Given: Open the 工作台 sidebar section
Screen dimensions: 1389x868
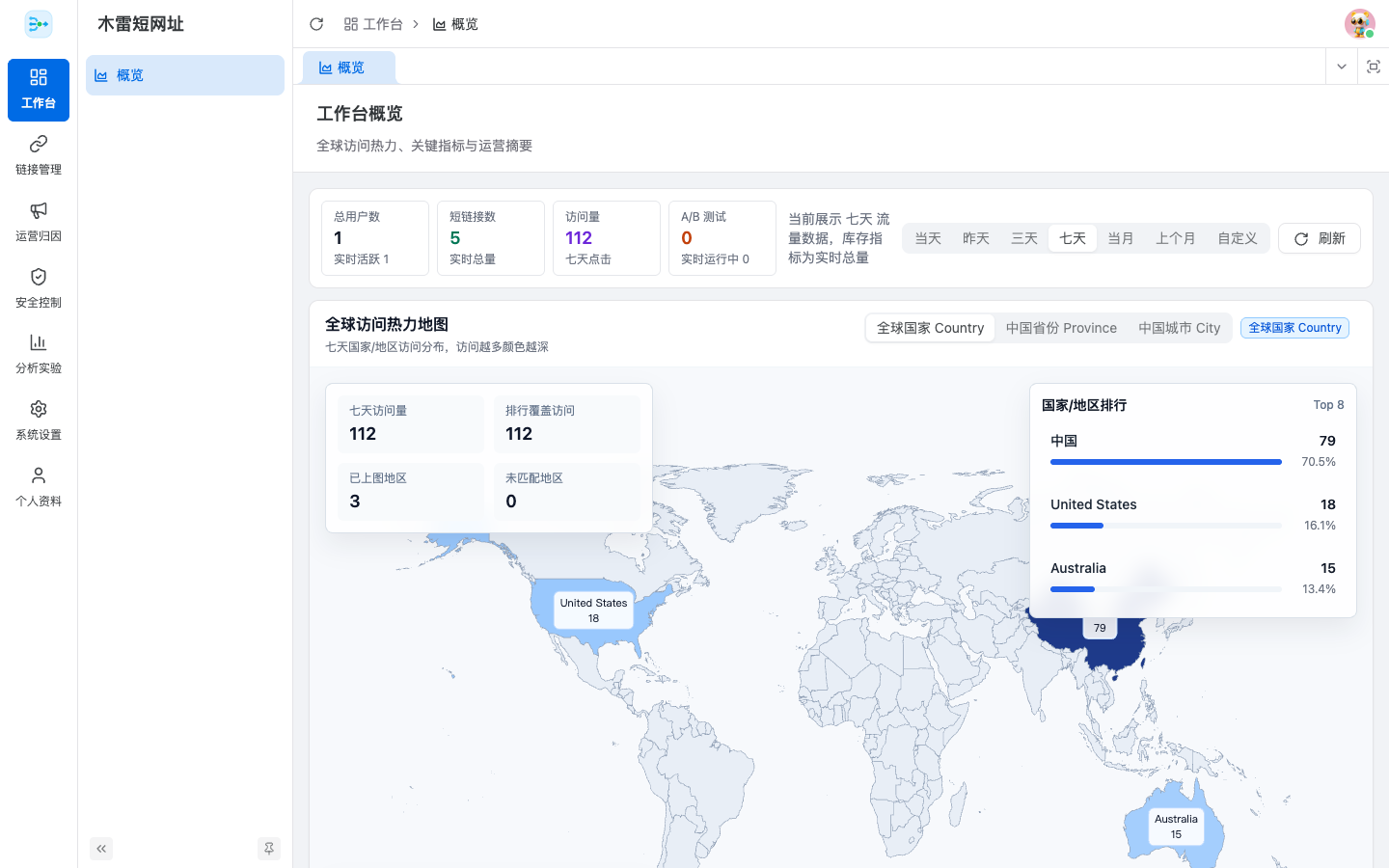Looking at the screenshot, I should coord(39,90).
